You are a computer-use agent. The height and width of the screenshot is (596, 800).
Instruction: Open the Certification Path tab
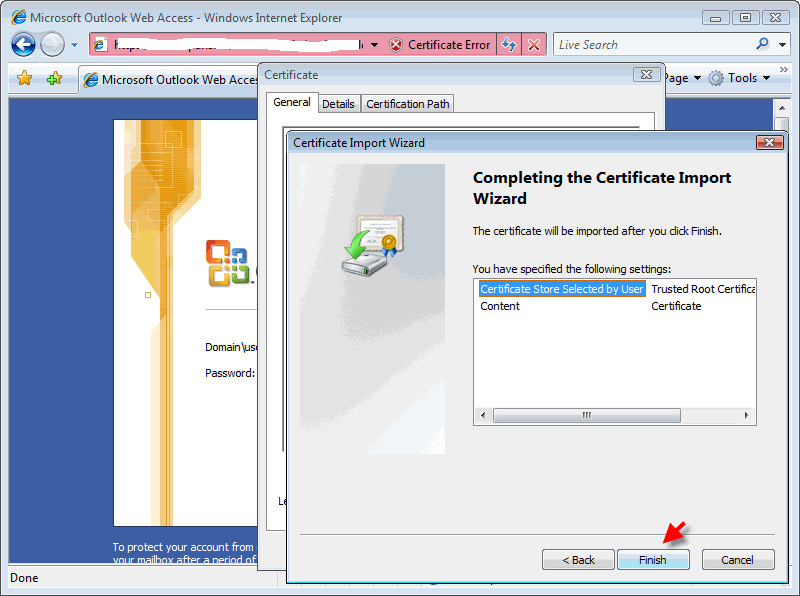[408, 104]
